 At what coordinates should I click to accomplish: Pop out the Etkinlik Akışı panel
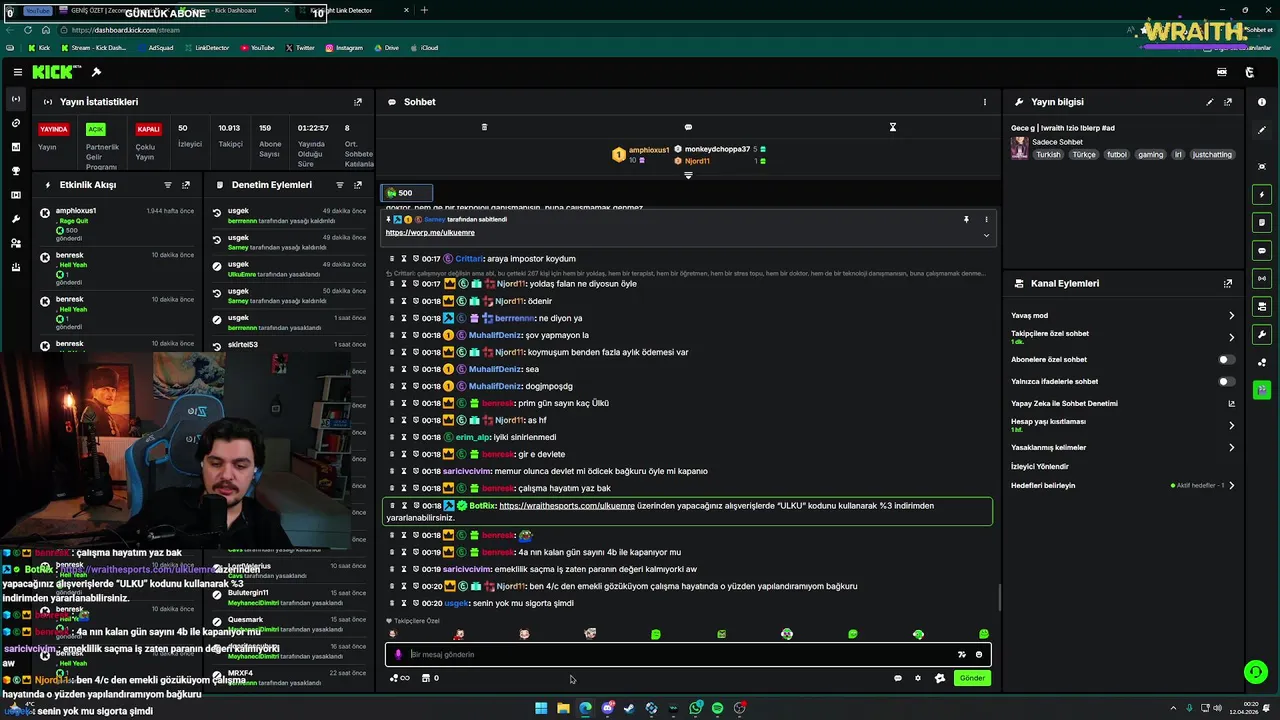coord(186,185)
